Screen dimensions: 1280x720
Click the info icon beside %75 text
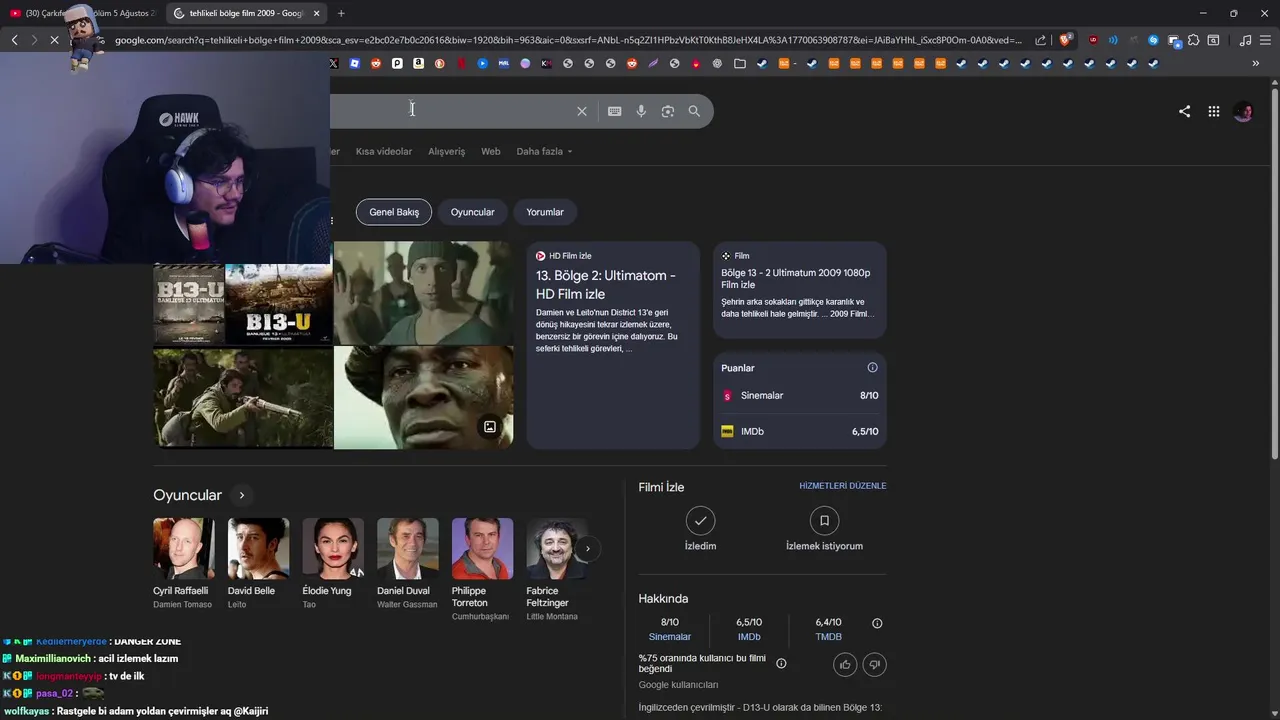[x=781, y=663]
